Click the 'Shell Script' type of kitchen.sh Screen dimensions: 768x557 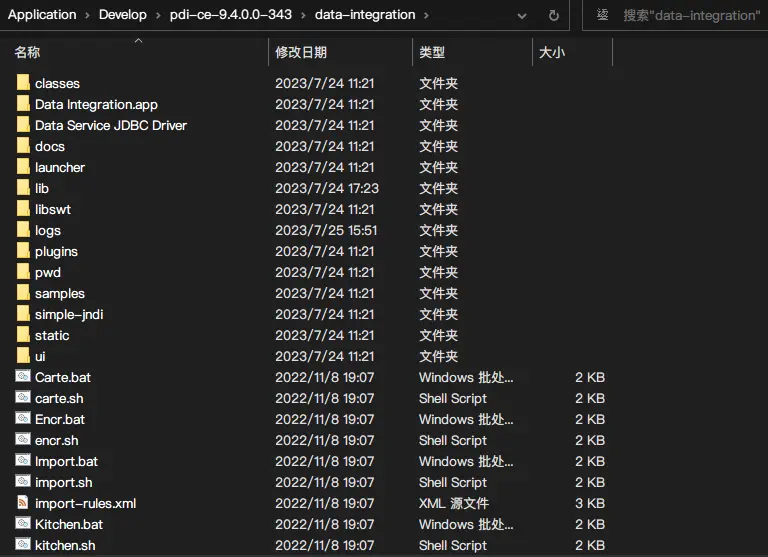(453, 545)
